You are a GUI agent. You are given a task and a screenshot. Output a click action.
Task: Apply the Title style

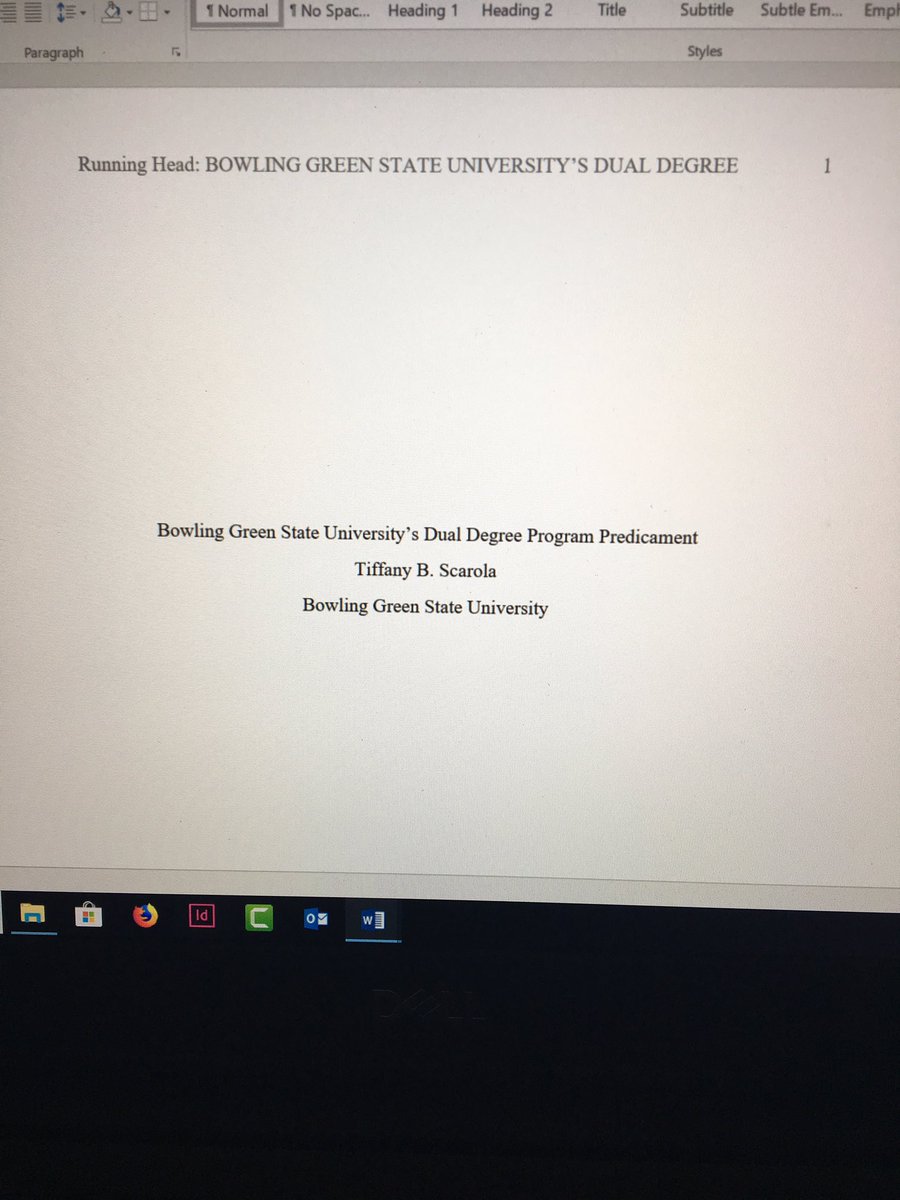click(611, 10)
